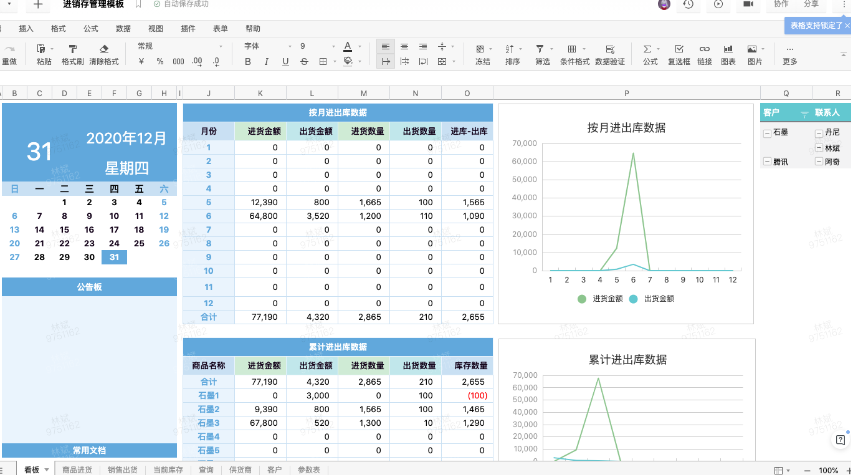This screenshot has height=475, width=851.
Task: Toggle strikethrough formatting
Action: [x=304, y=62]
